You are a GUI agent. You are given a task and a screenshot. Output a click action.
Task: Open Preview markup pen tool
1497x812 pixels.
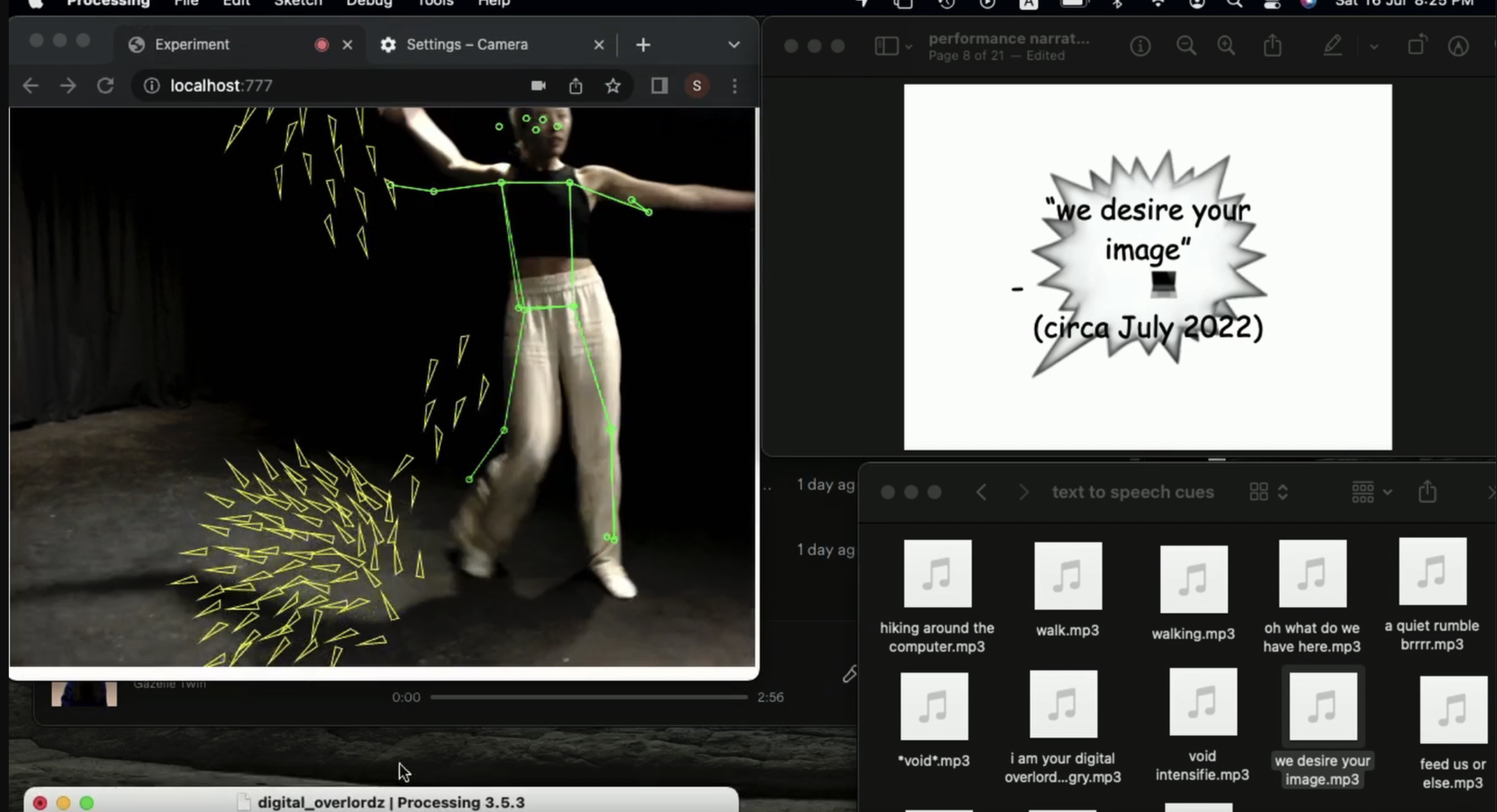(x=1332, y=46)
